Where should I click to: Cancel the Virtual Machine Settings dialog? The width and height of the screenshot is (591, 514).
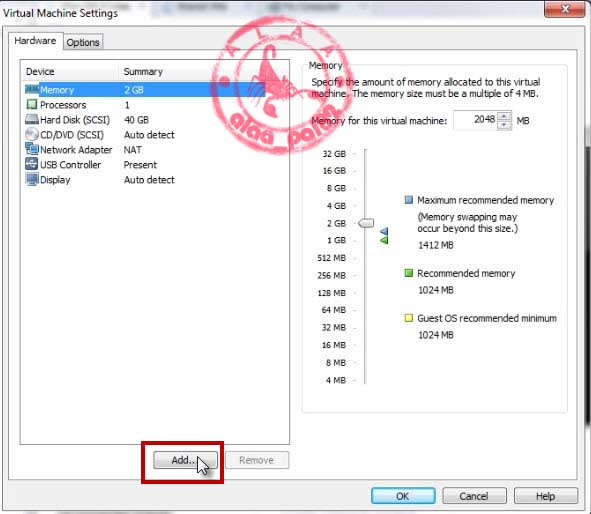tap(474, 496)
